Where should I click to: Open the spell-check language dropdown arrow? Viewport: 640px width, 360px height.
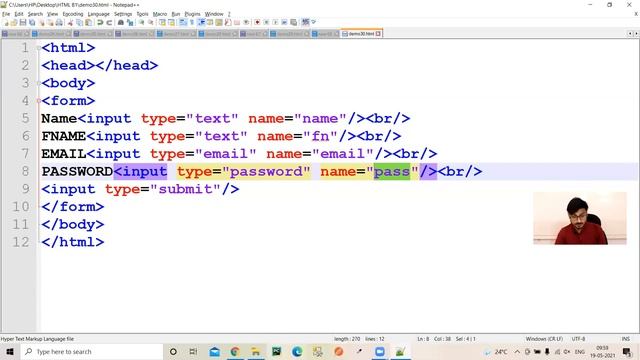(x=313, y=22)
